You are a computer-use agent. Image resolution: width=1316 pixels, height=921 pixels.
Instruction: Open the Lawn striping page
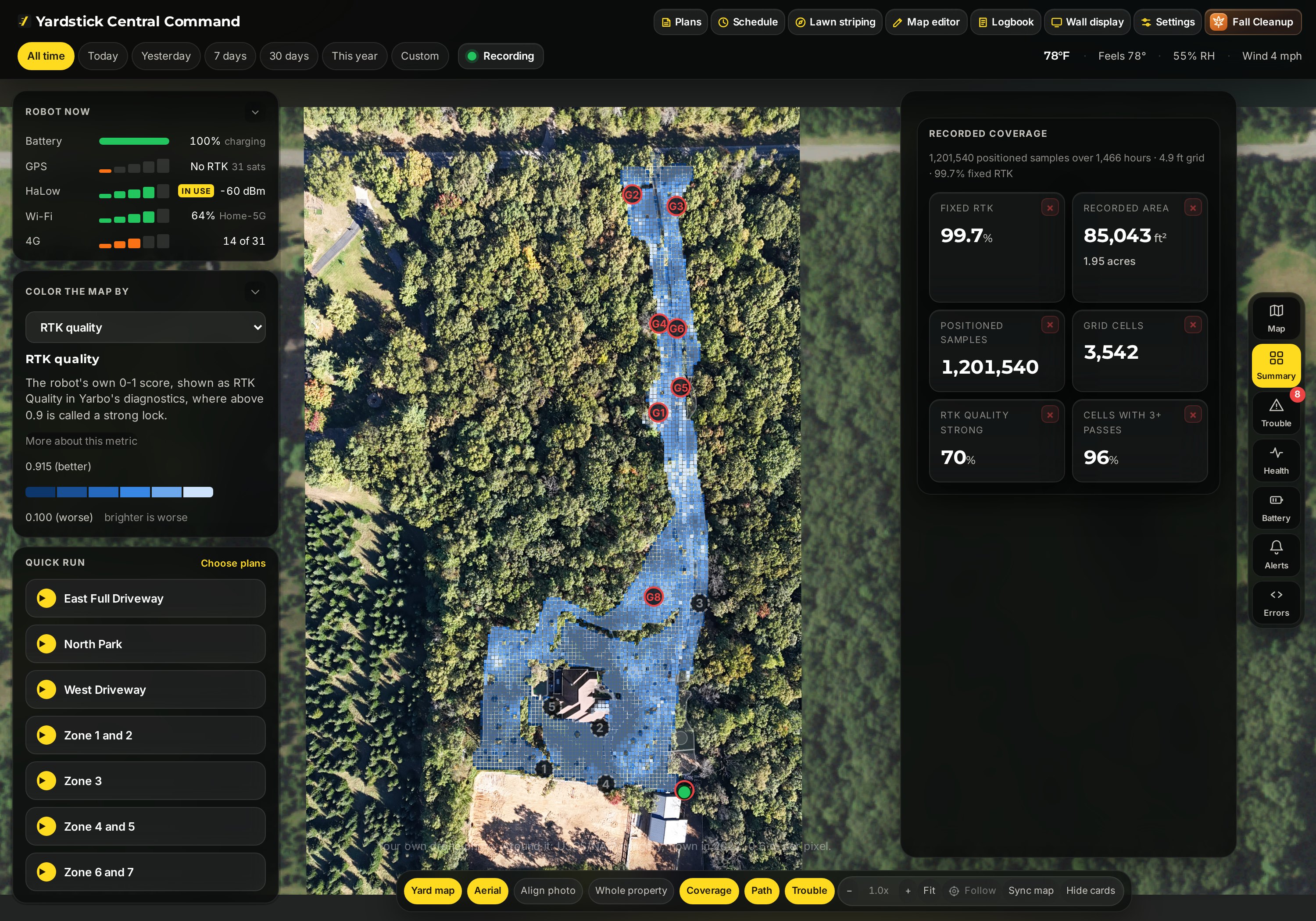(x=835, y=22)
